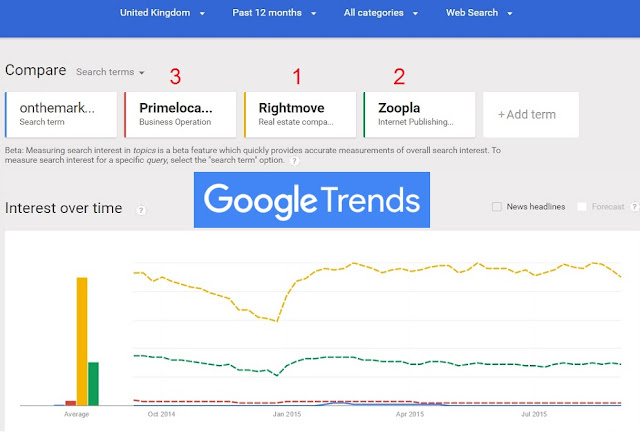Viewport: 640px width, 439px height.
Task: Click the Jan 2015 axis marker
Action: [287, 414]
